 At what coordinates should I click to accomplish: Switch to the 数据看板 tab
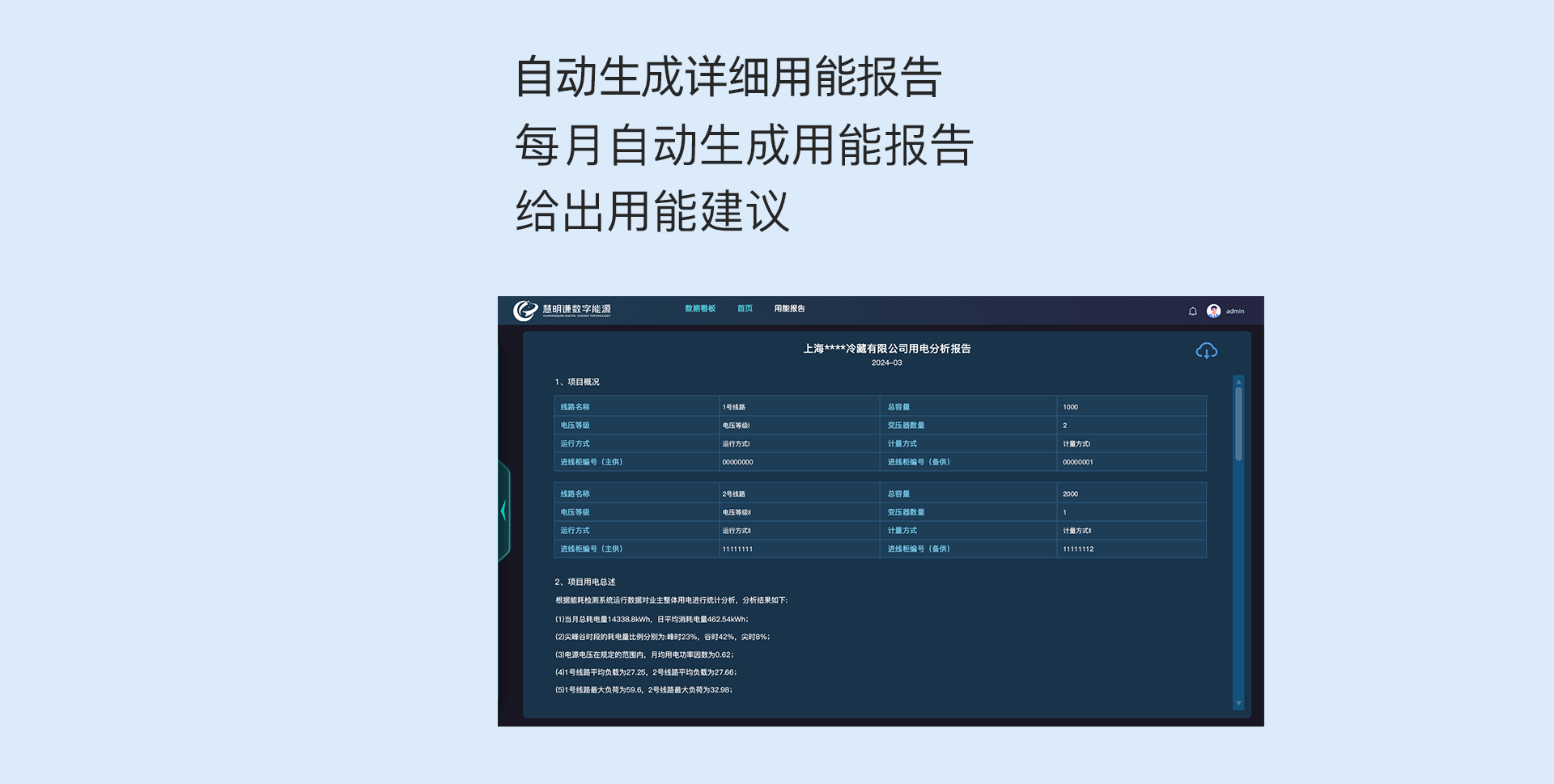coord(700,309)
